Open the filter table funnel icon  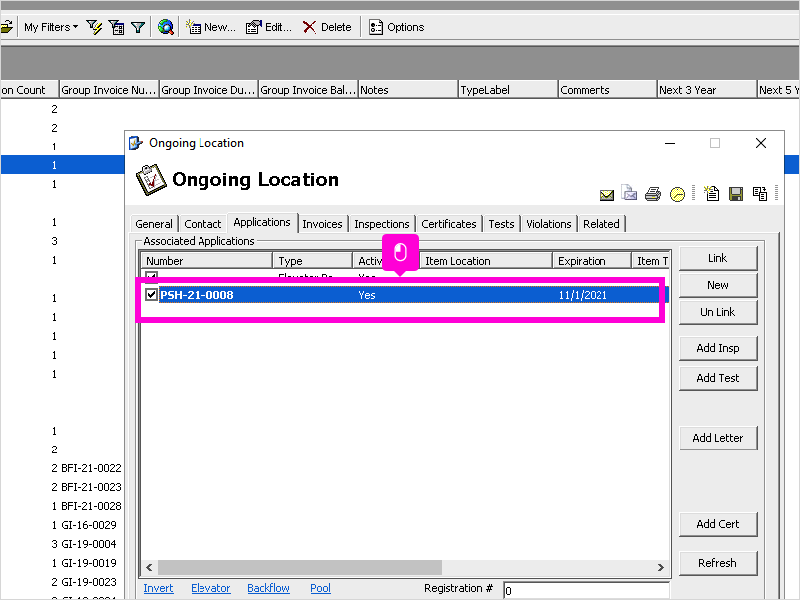116,27
